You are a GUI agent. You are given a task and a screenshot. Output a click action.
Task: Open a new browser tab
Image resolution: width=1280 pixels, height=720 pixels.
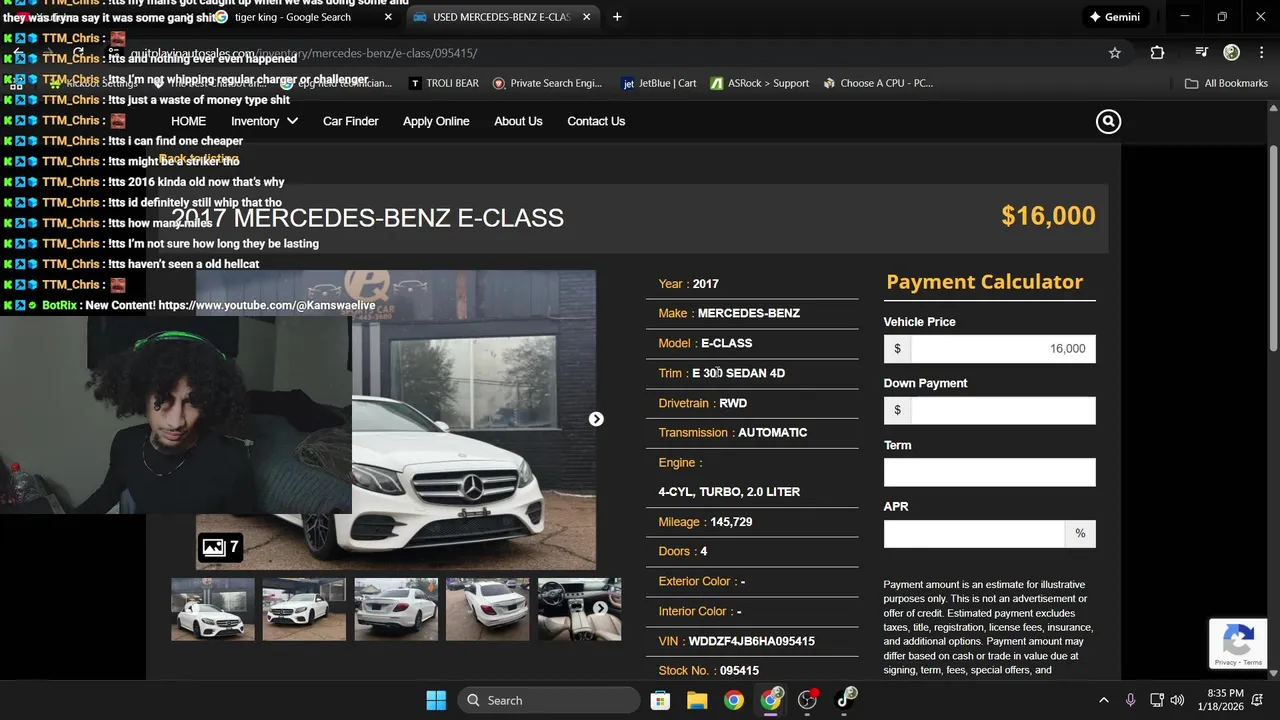pos(617,17)
